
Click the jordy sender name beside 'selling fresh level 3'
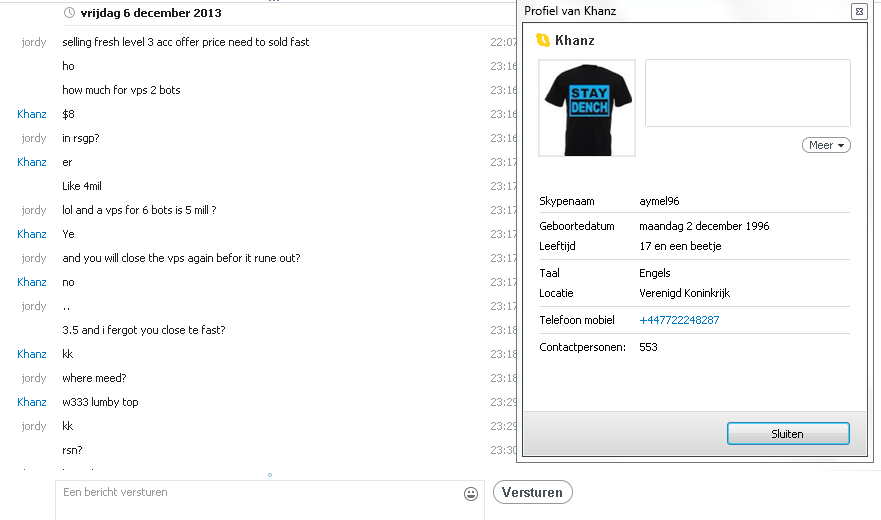(x=34, y=42)
